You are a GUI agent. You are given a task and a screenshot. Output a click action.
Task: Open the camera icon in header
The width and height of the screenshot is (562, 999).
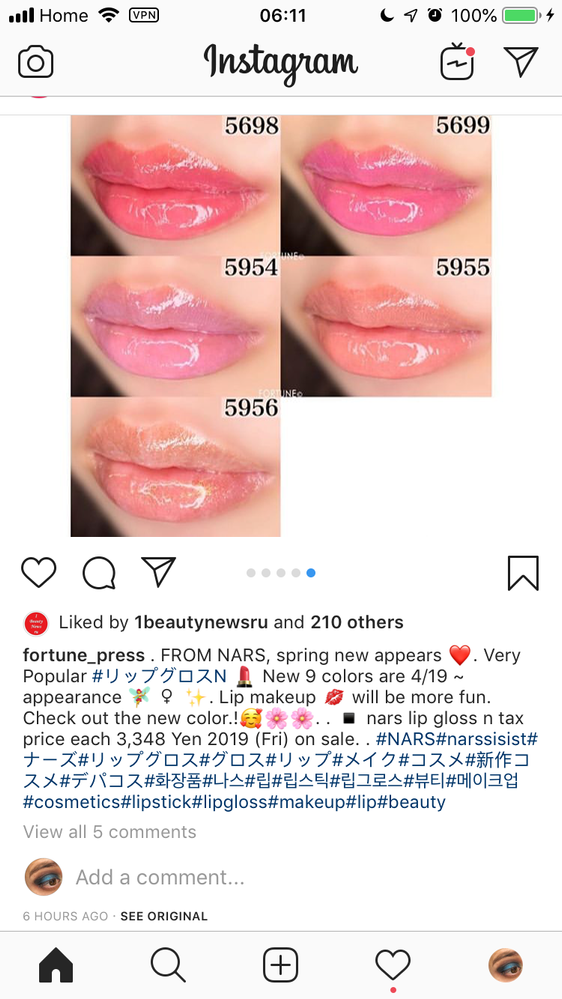point(36,62)
